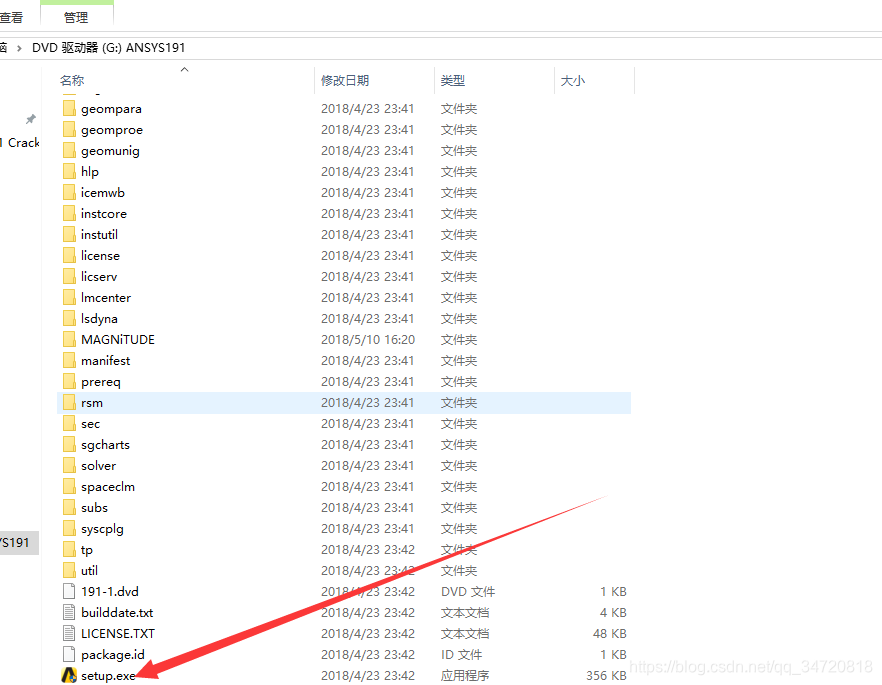The image size is (882, 685).
Task: Select the highlighted YS191 navigation pane item
Action: (x=18, y=543)
